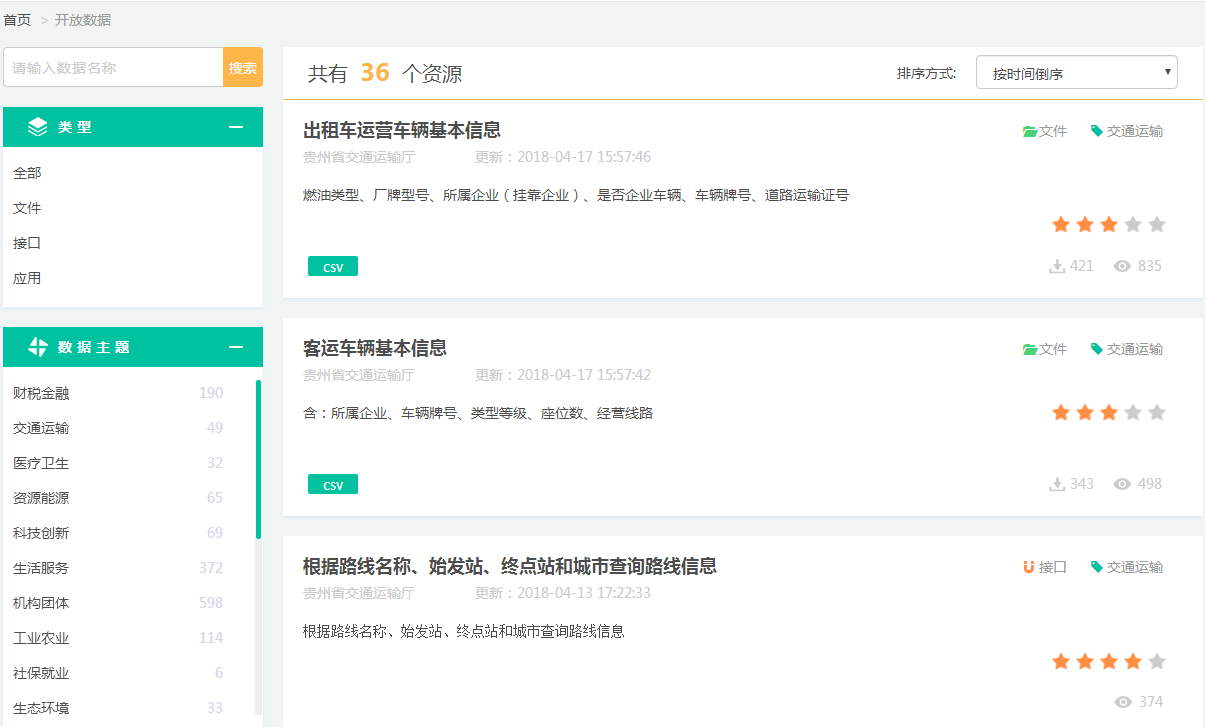Click the download icon showing 421 downloads

point(1056,266)
